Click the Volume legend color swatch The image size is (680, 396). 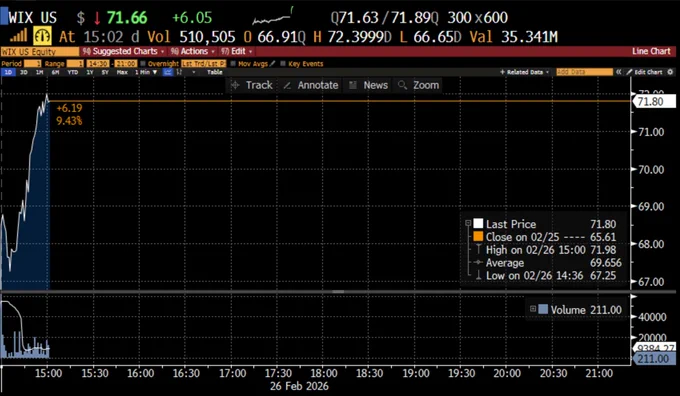tap(543, 310)
